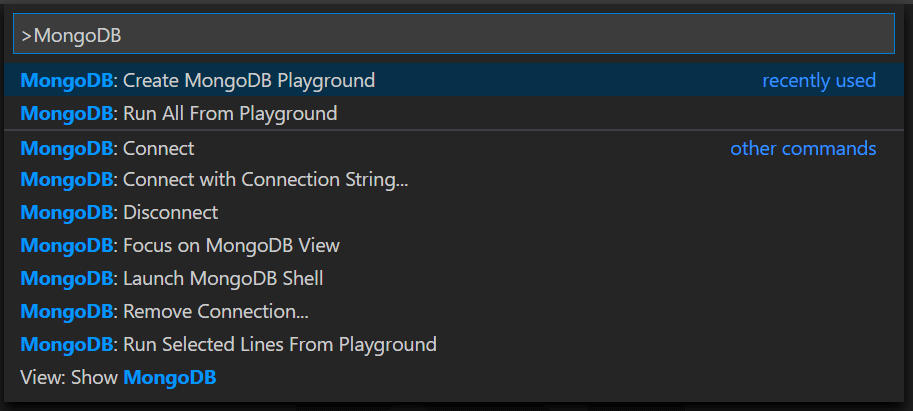Click the MongoDB prefix on Remove Connection row
Image resolution: width=913 pixels, height=411 pixels.
pyautogui.click(x=66, y=311)
